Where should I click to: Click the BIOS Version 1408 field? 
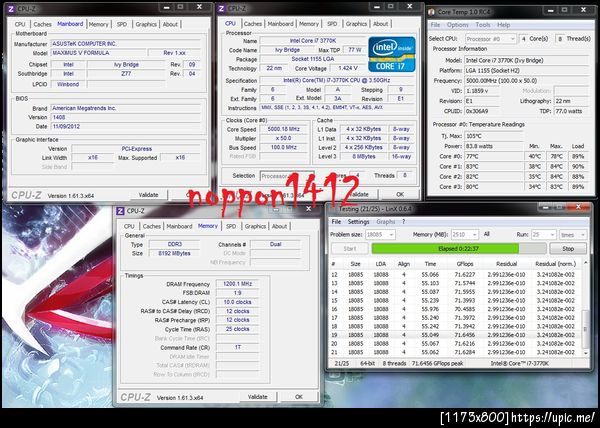(126, 117)
